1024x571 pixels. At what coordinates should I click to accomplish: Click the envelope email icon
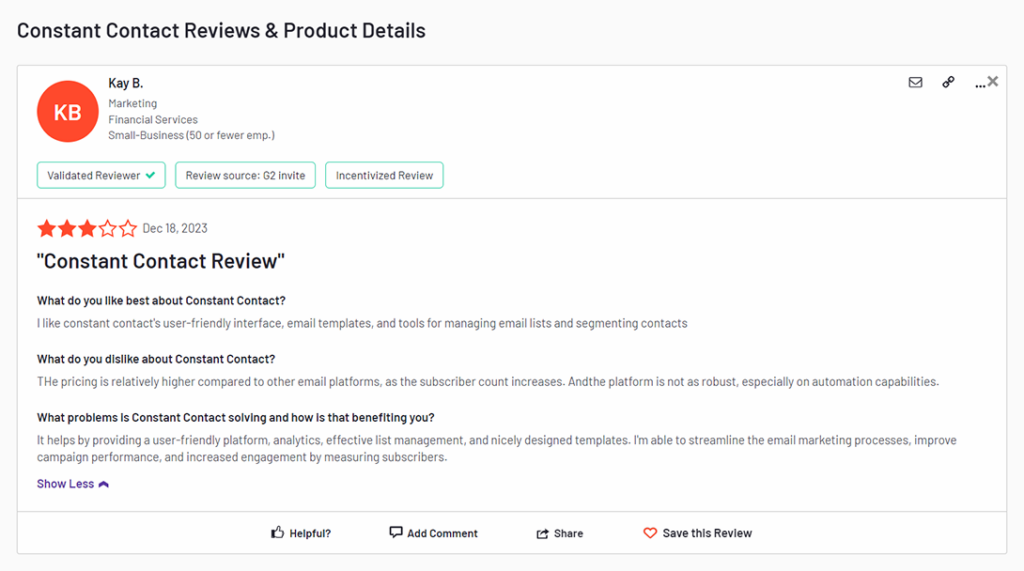point(915,82)
